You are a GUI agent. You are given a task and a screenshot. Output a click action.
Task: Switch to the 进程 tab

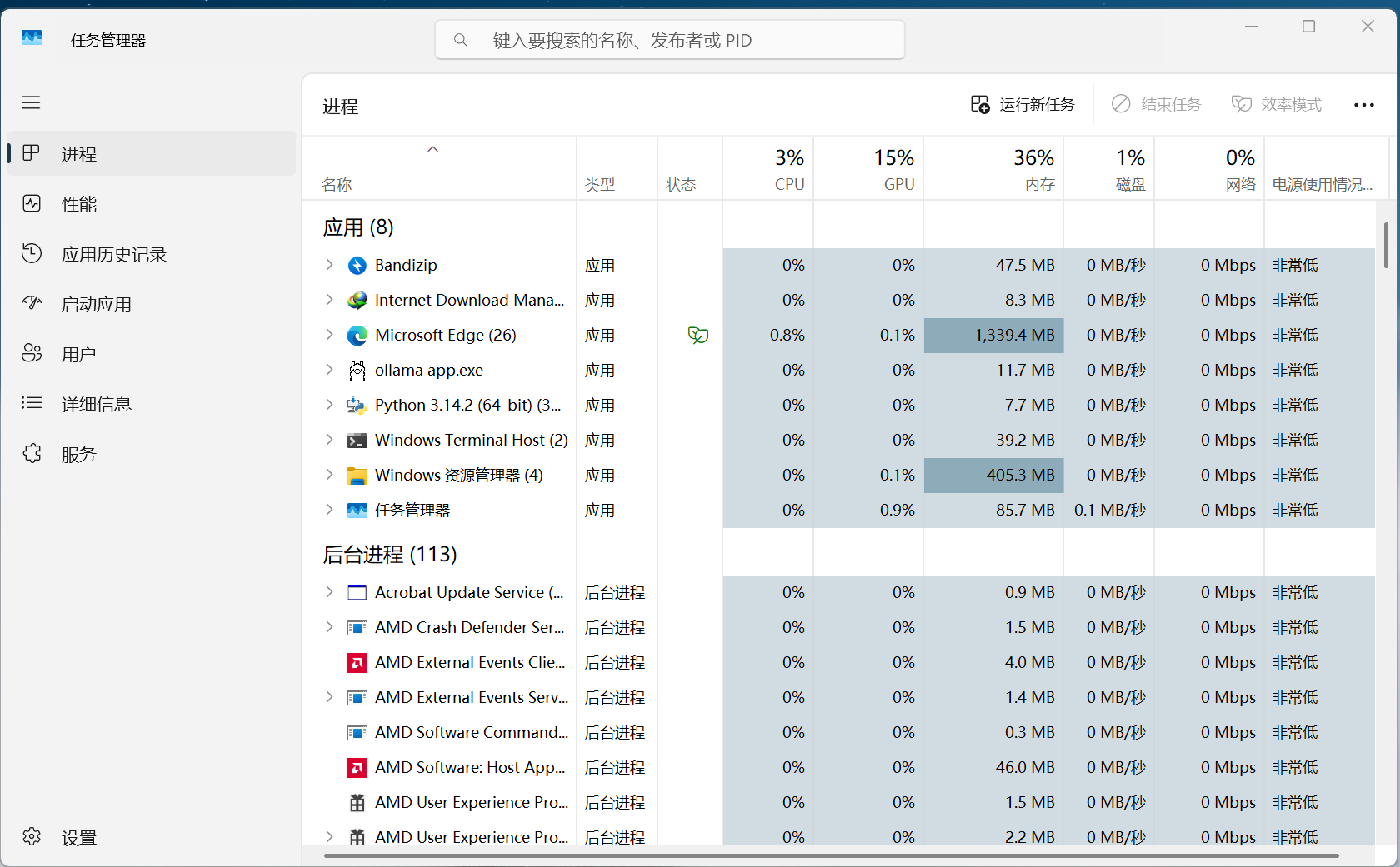[151, 153]
